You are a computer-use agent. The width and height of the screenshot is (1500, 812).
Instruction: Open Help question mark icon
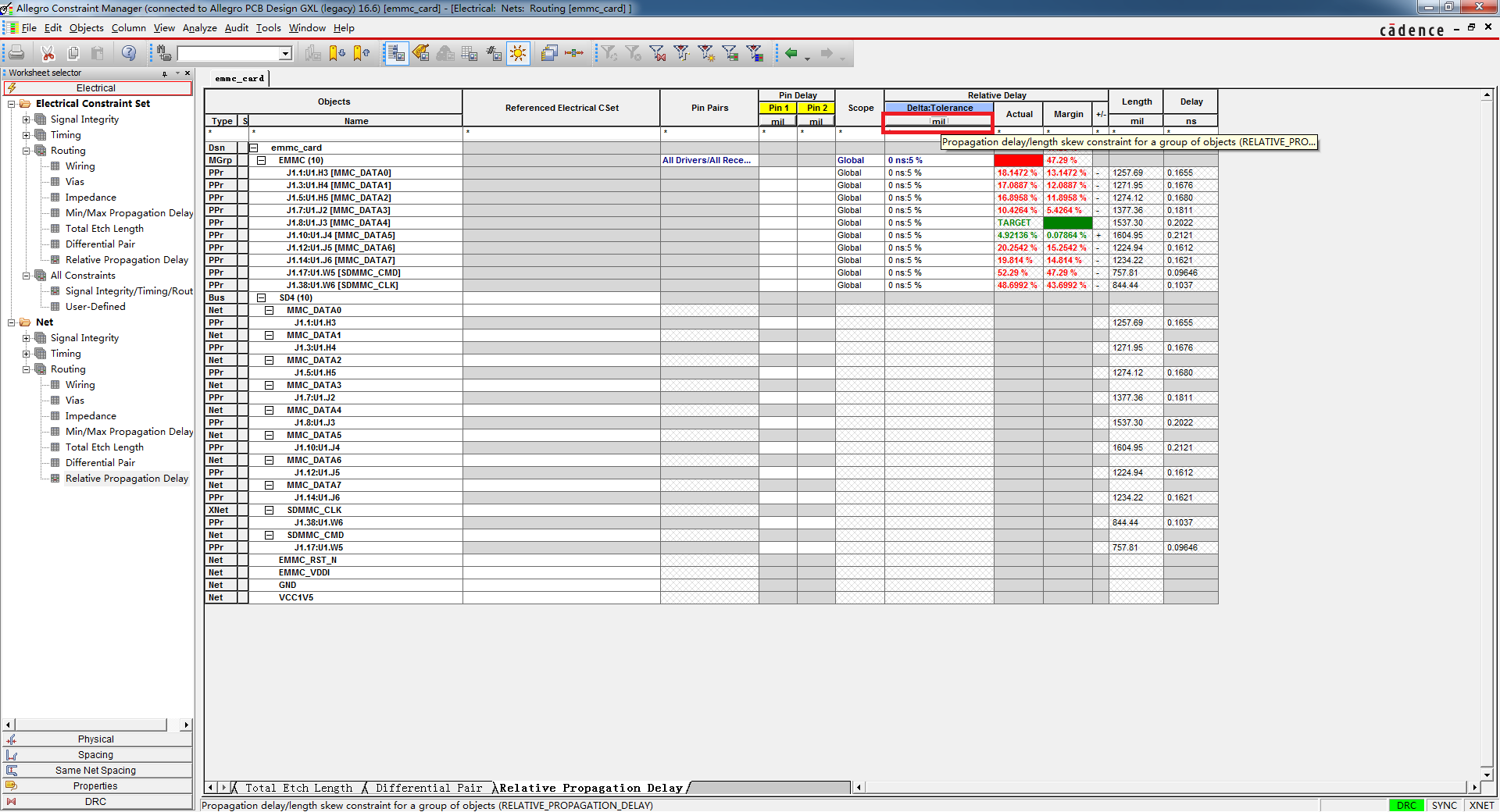point(129,53)
